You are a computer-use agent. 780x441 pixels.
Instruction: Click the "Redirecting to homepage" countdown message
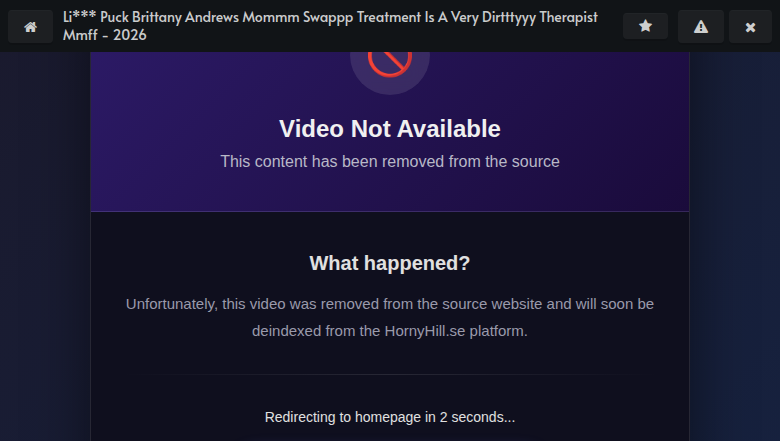(390, 417)
